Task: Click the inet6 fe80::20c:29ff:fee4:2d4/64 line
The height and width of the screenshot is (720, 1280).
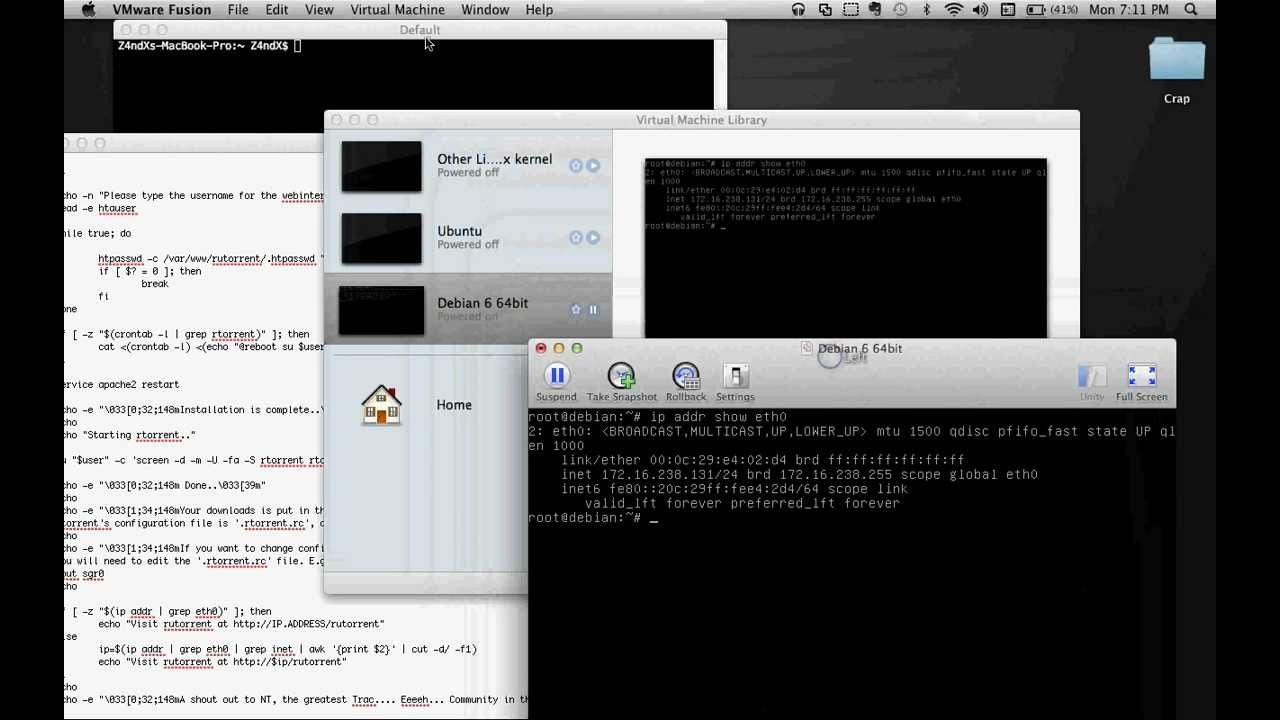Action: pos(735,489)
